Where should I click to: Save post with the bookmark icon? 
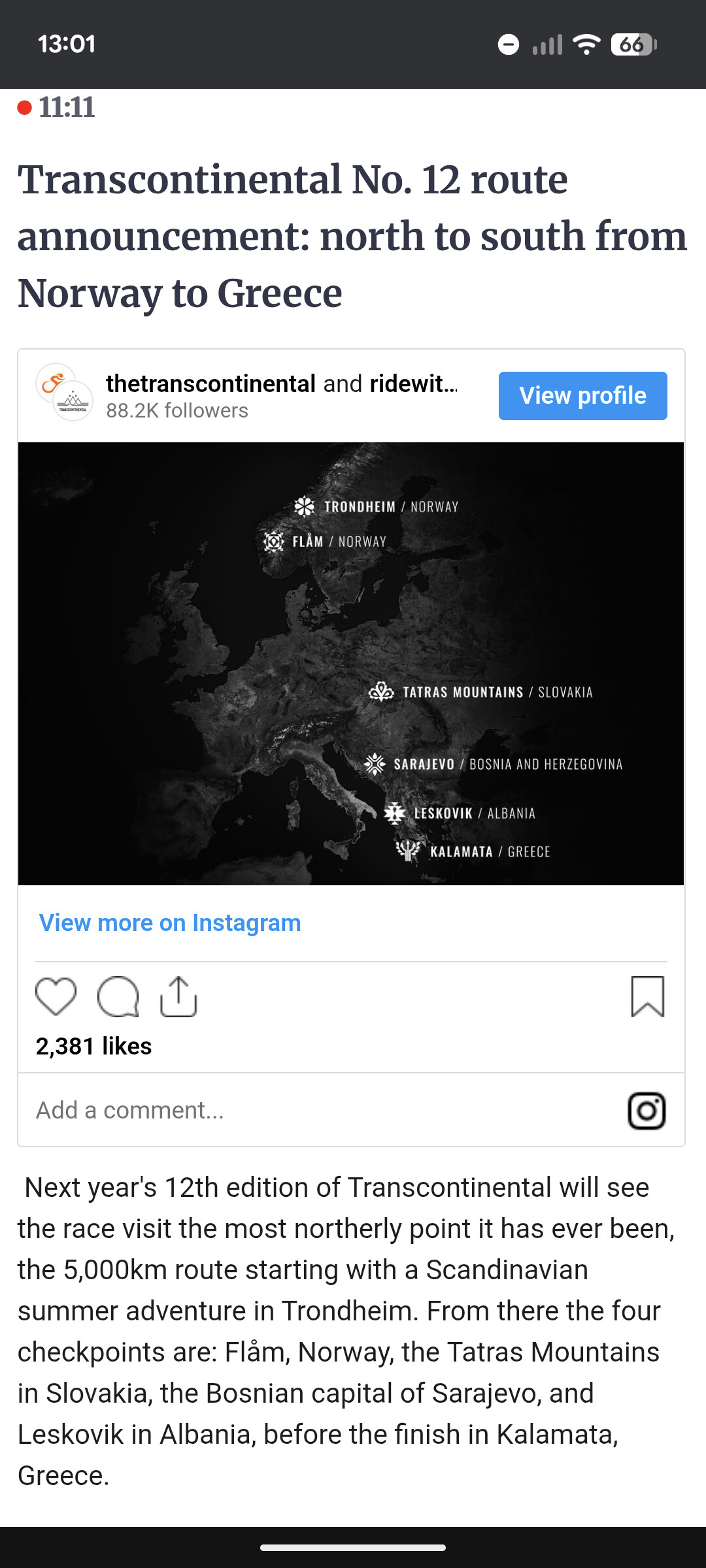click(x=647, y=997)
